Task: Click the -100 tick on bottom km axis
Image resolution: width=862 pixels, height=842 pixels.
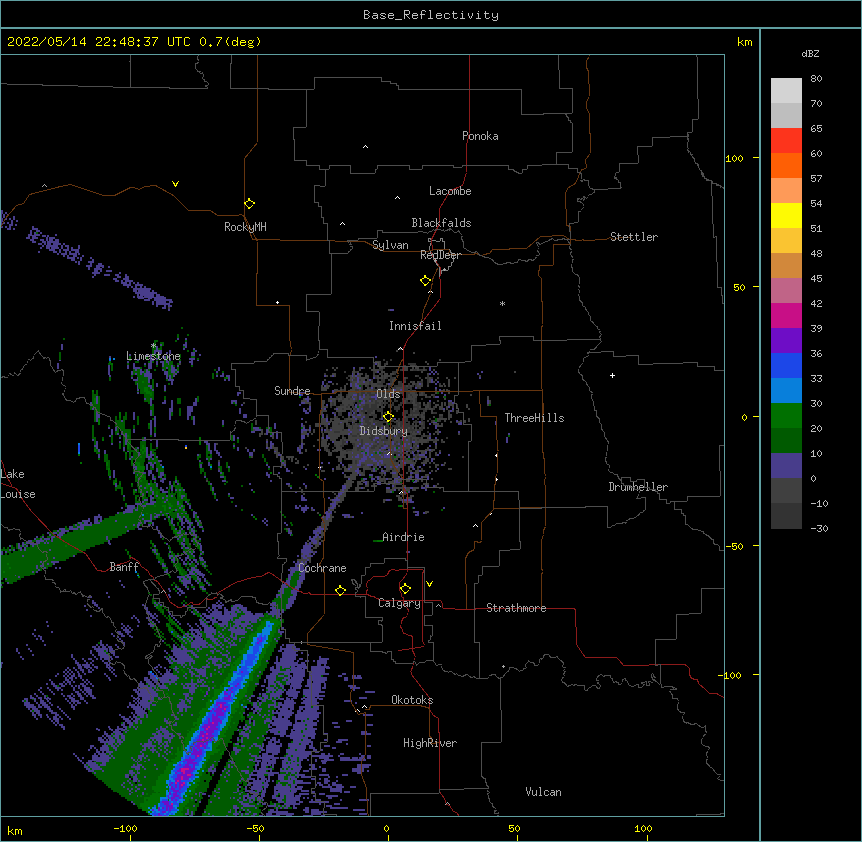Action: click(x=125, y=829)
